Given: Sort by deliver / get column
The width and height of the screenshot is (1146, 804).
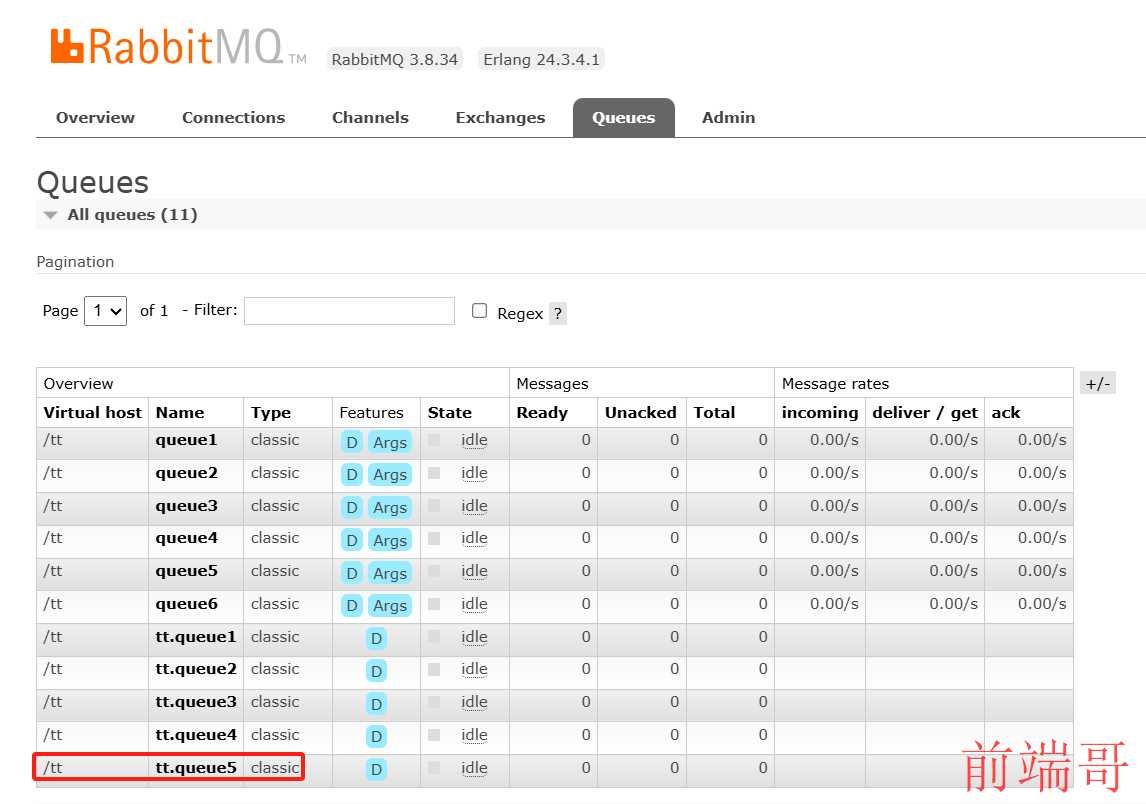Looking at the screenshot, I should click(x=925, y=413).
